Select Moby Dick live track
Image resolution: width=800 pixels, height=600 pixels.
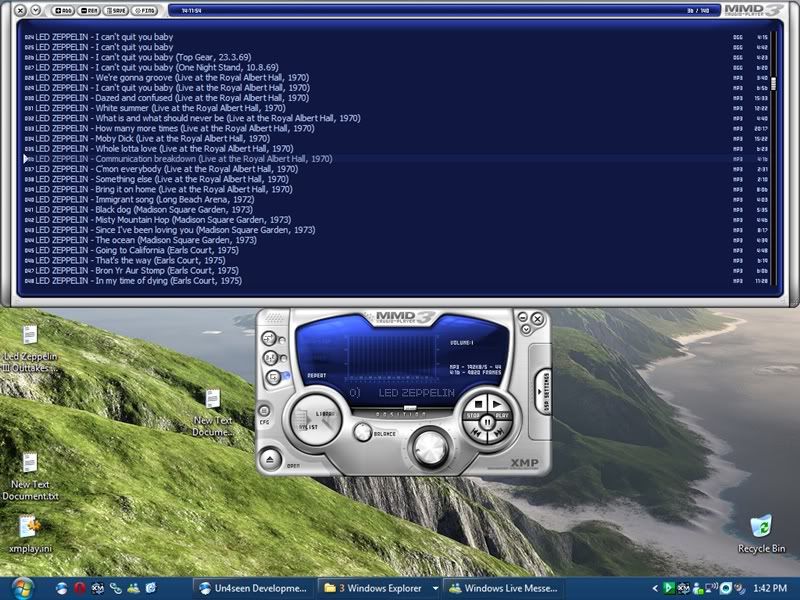click(395, 139)
